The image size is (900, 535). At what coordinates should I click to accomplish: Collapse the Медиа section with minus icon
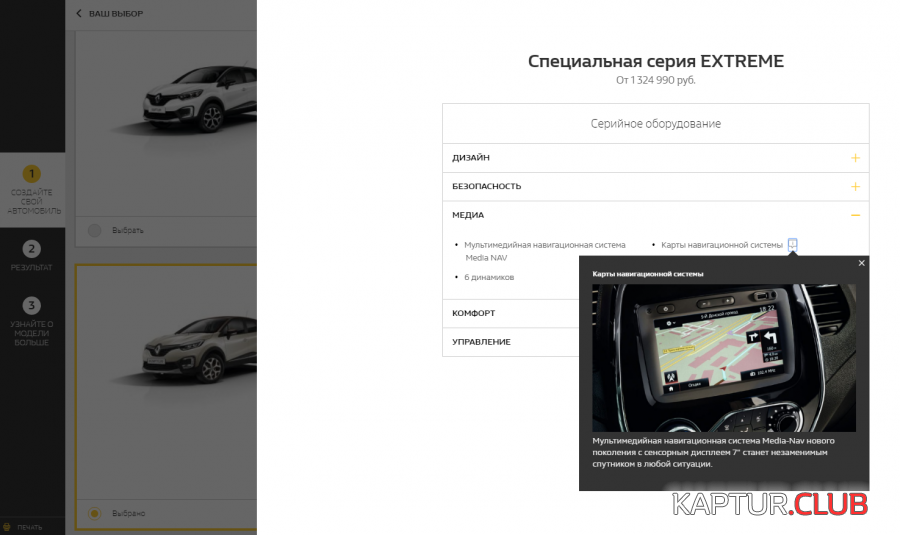(x=855, y=215)
